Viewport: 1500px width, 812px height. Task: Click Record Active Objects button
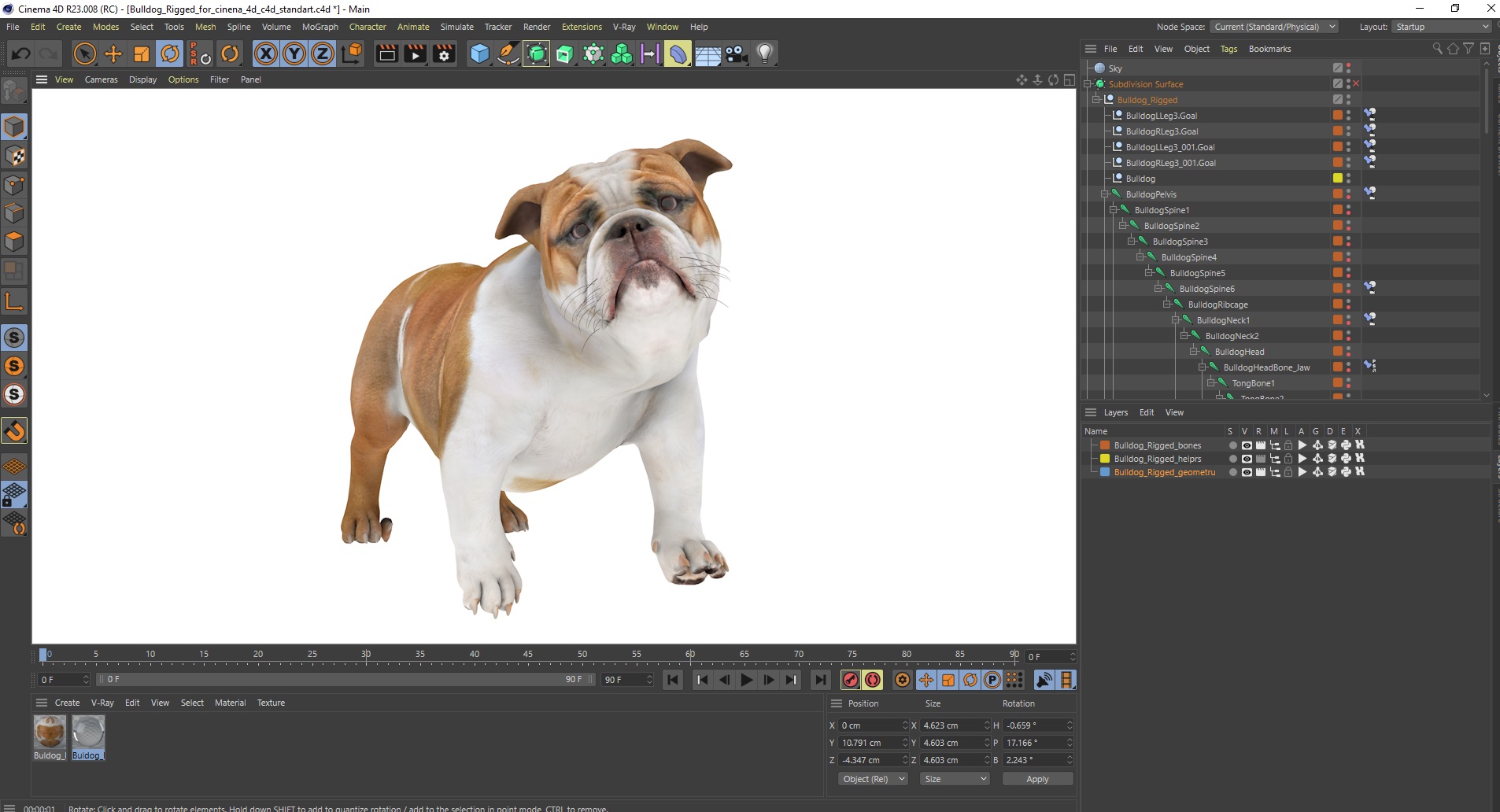pyautogui.click(x=851, y=680)
